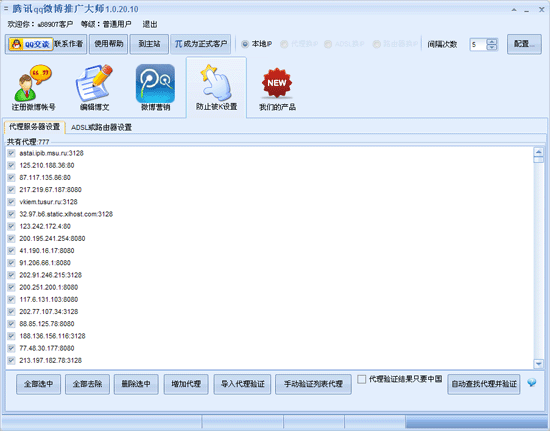The width and height of the screenshot is (550, 431).
Task: Click 手动验证列表代理 button
Action: pos(313,384)
